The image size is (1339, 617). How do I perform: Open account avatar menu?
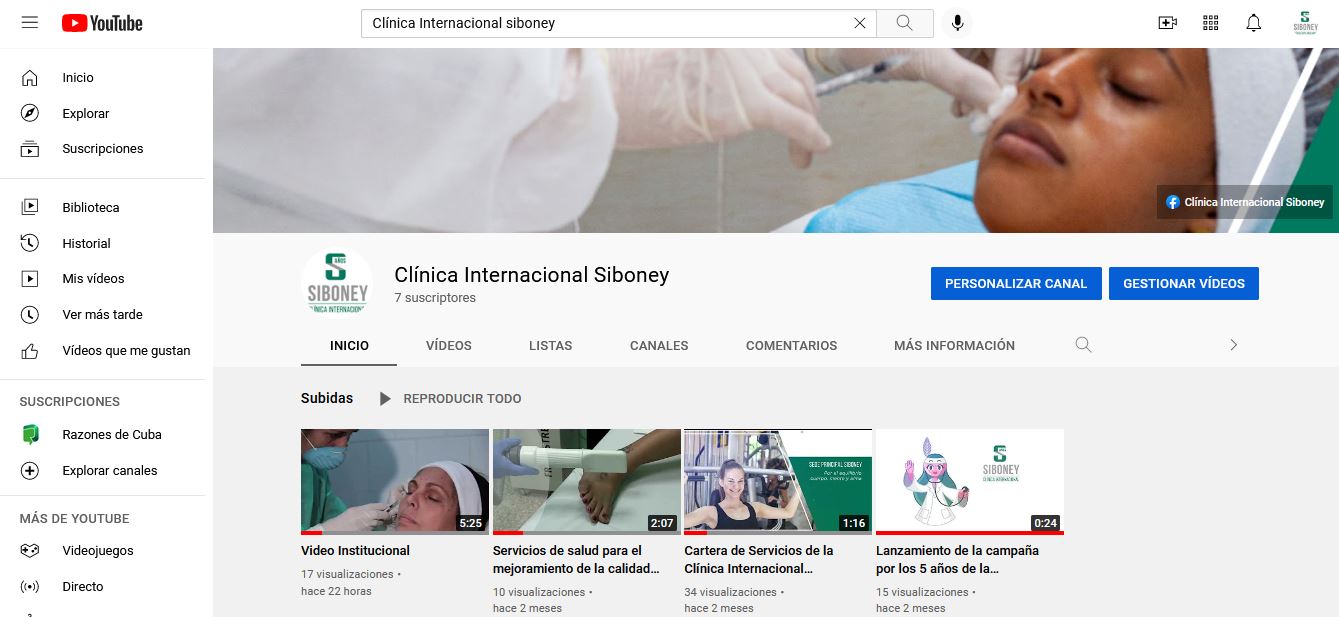1305,23
